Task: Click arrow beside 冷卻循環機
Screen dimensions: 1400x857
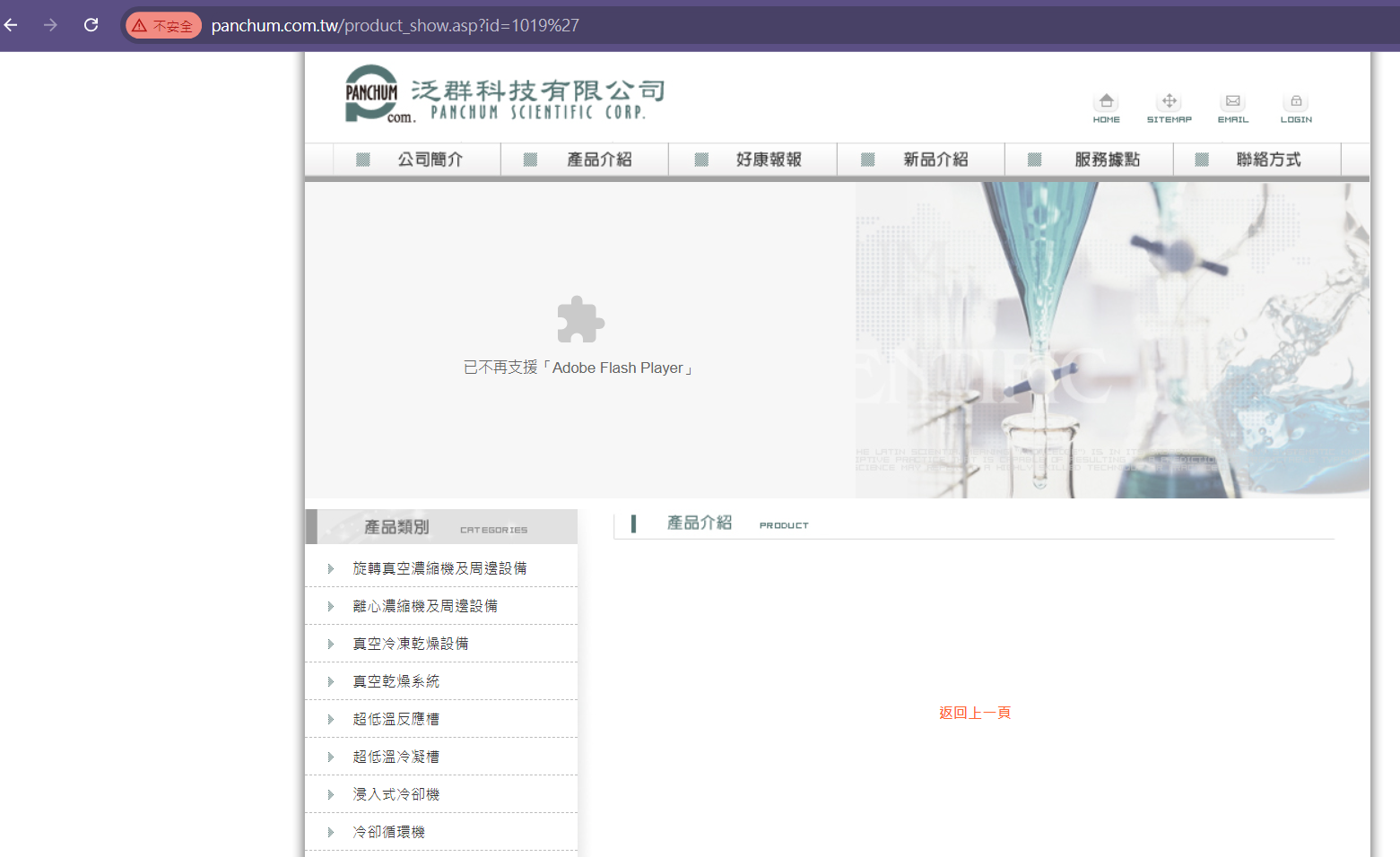Action: click(331, 832)
